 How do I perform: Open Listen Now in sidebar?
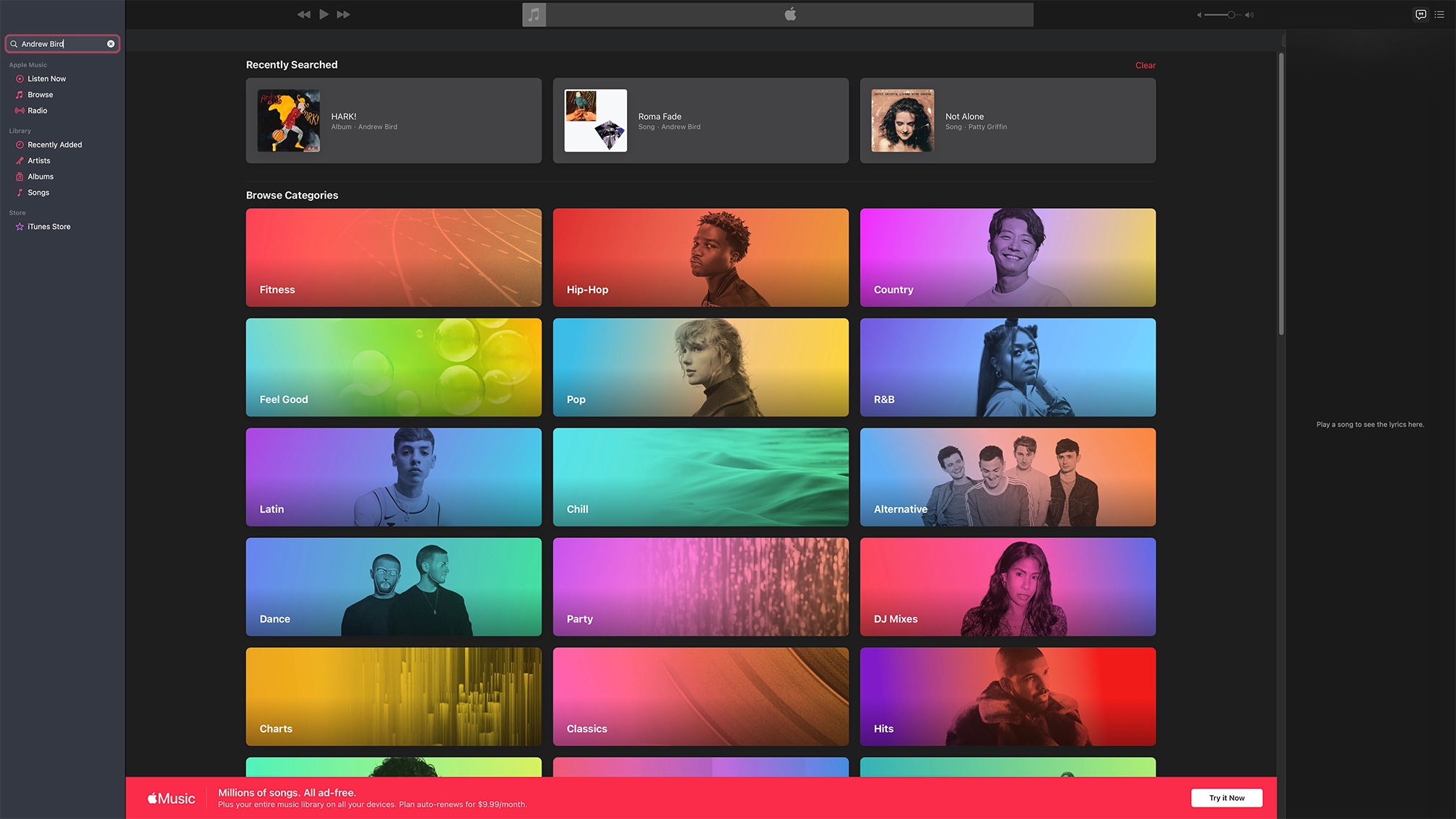tap(46, 79)
